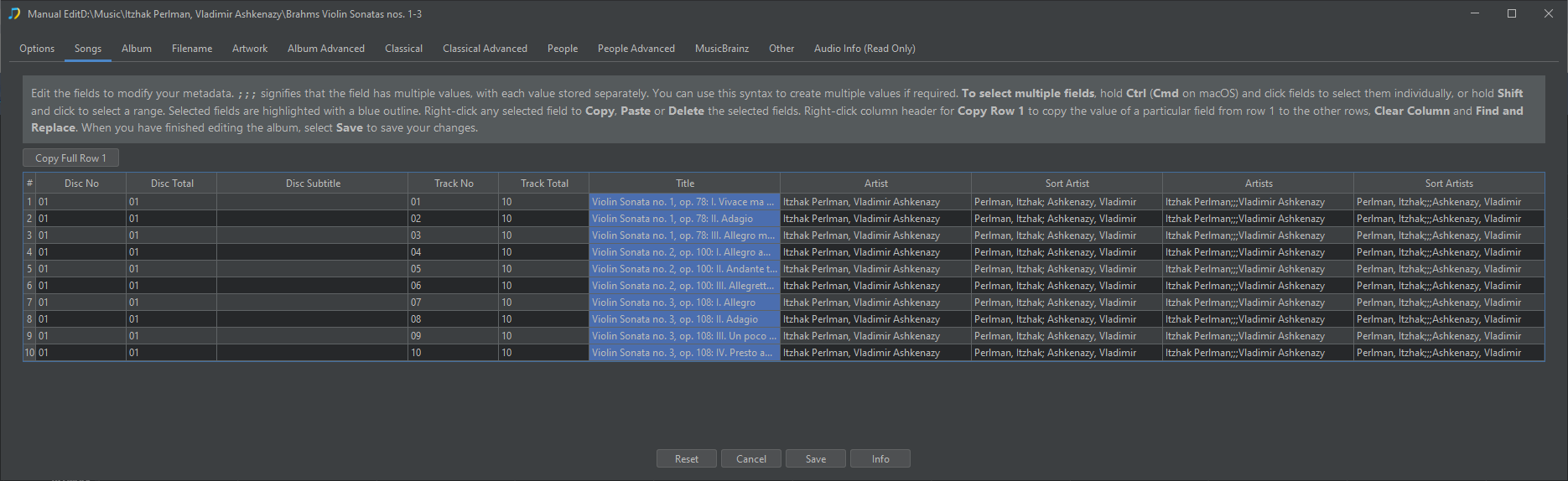Click Track No cell '01' in row 1

click(454, 202)
